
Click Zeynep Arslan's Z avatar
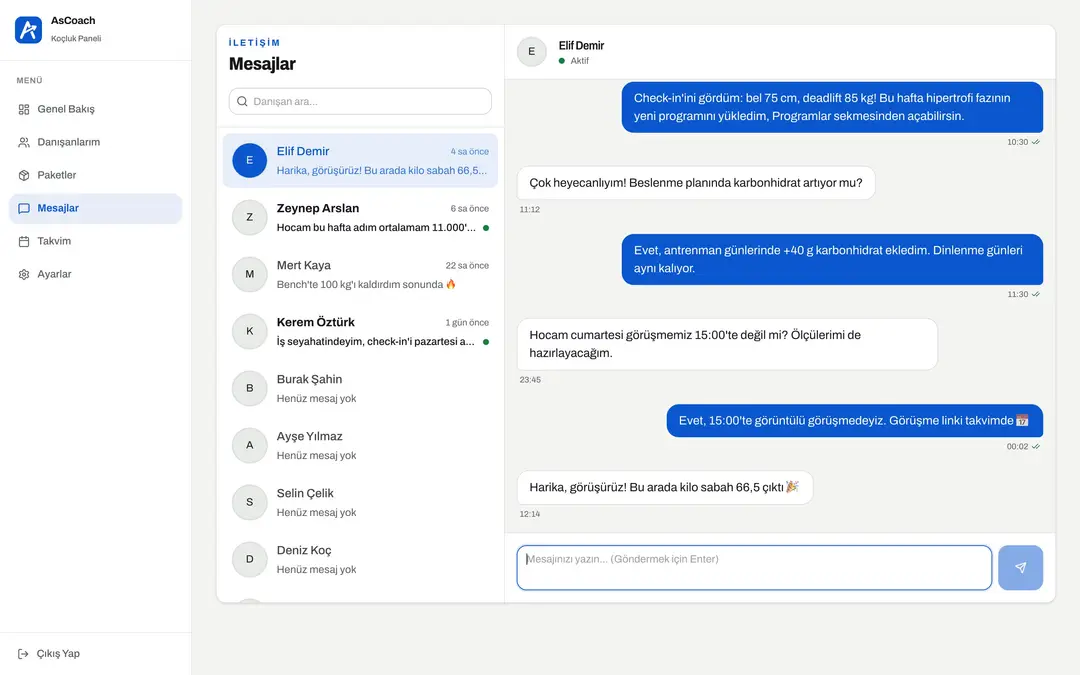point(249,218)
